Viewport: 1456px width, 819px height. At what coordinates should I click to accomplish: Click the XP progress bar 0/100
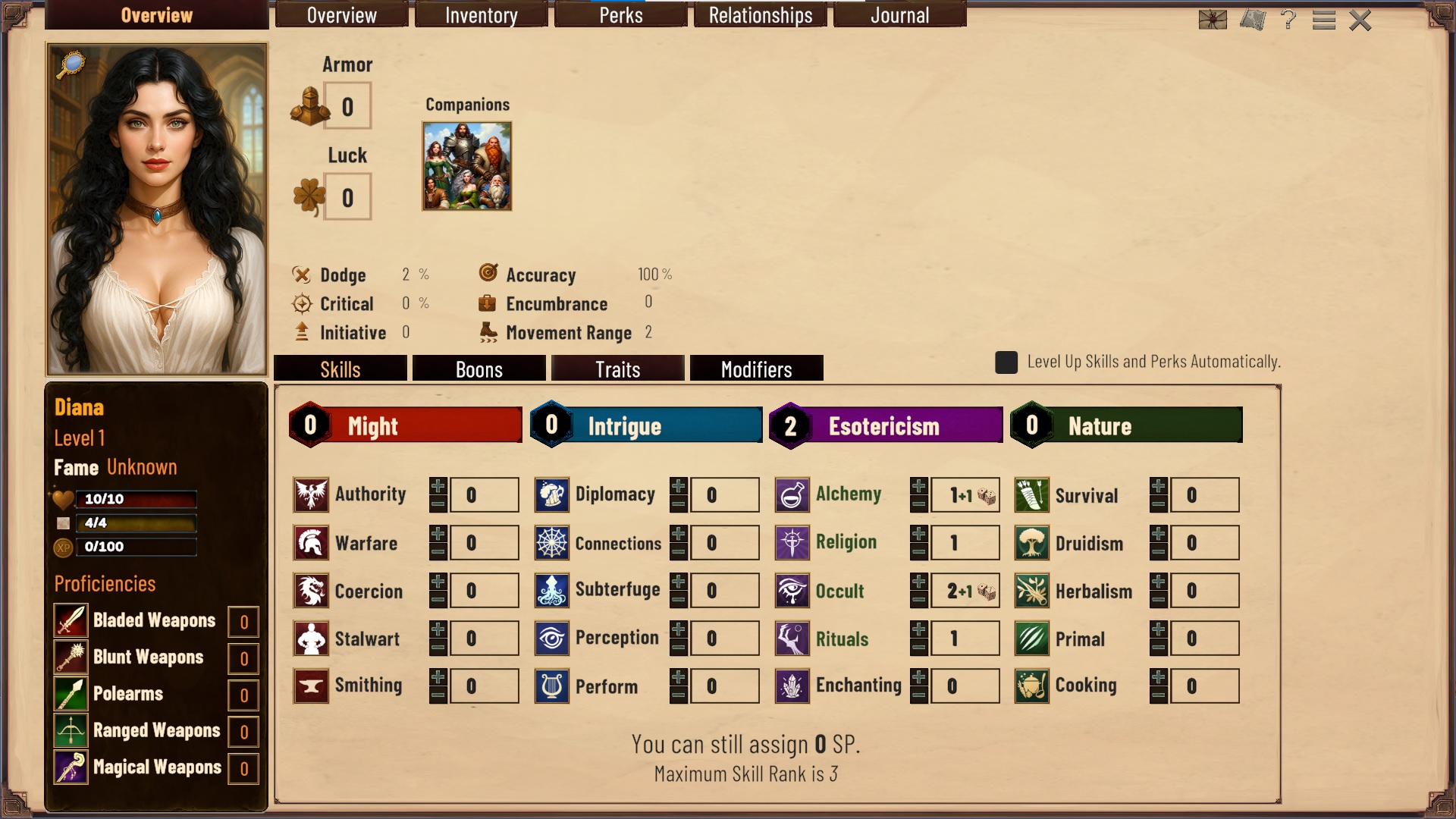136,547
